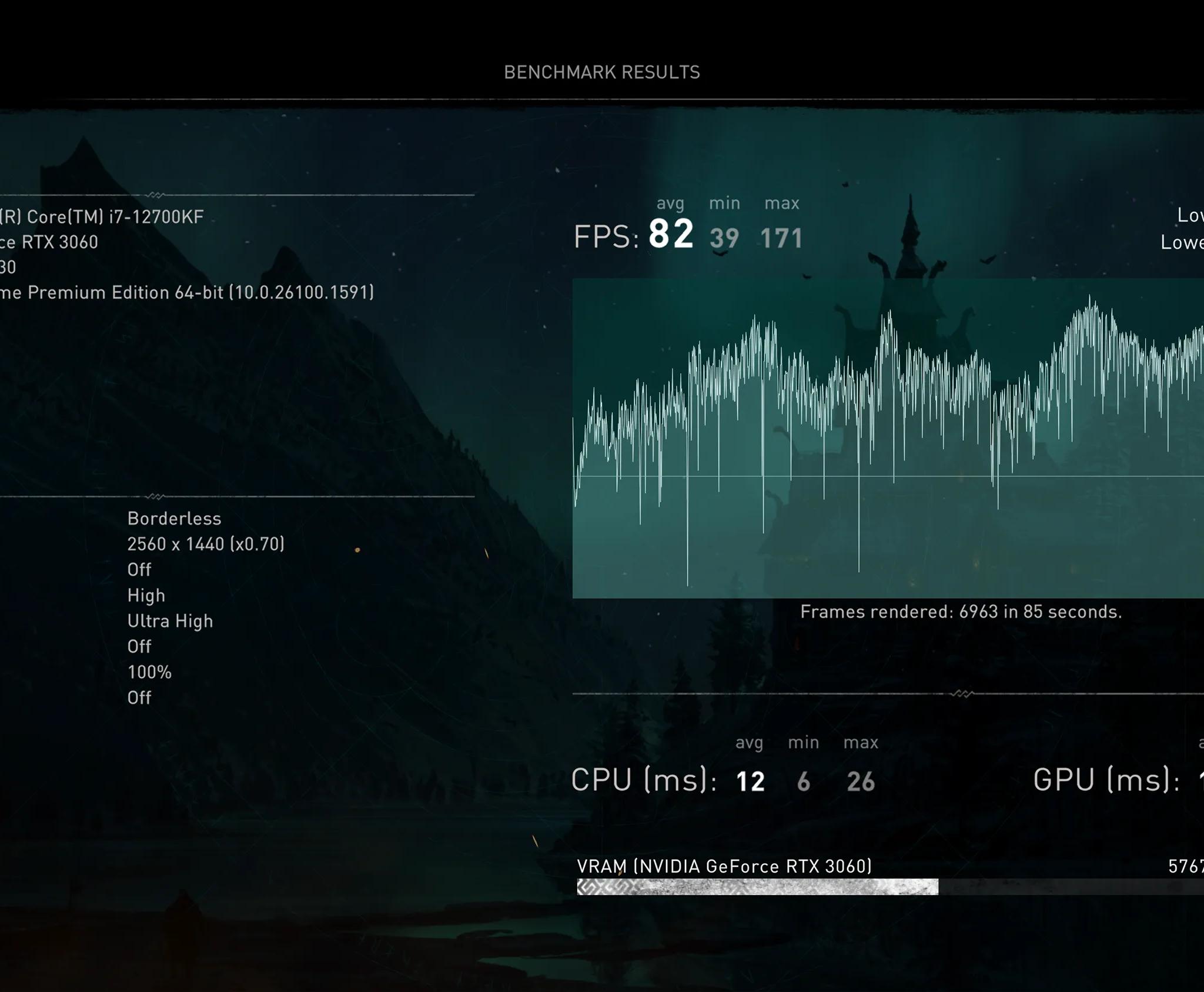The height and width of the screenshot is (992, 1204).
Task: Click the VRAM NVIDIA GeForce RTX 3060 label
Action: click(x=724, y=866)
